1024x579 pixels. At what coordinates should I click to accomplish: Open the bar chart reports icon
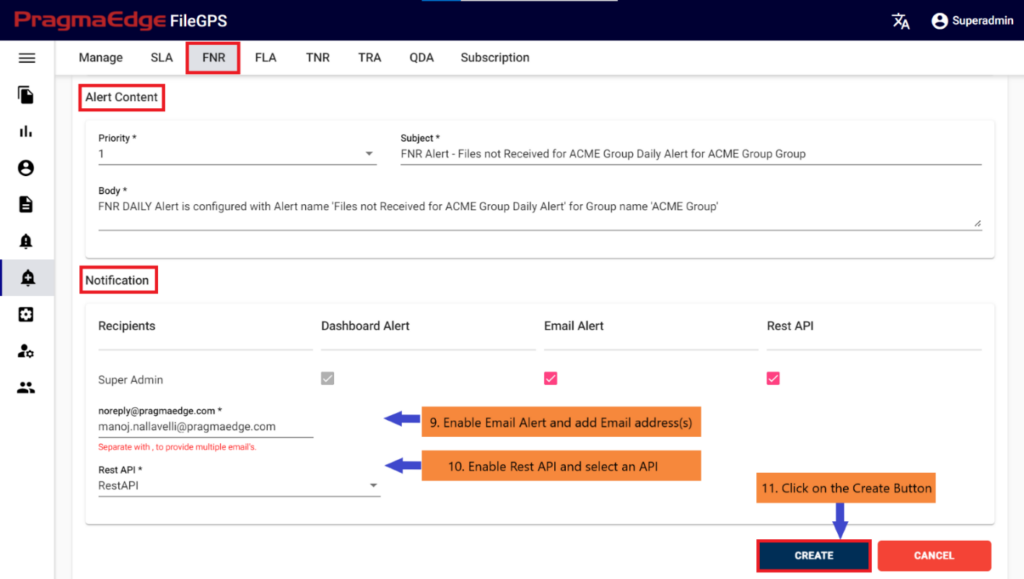pos(26,131)
